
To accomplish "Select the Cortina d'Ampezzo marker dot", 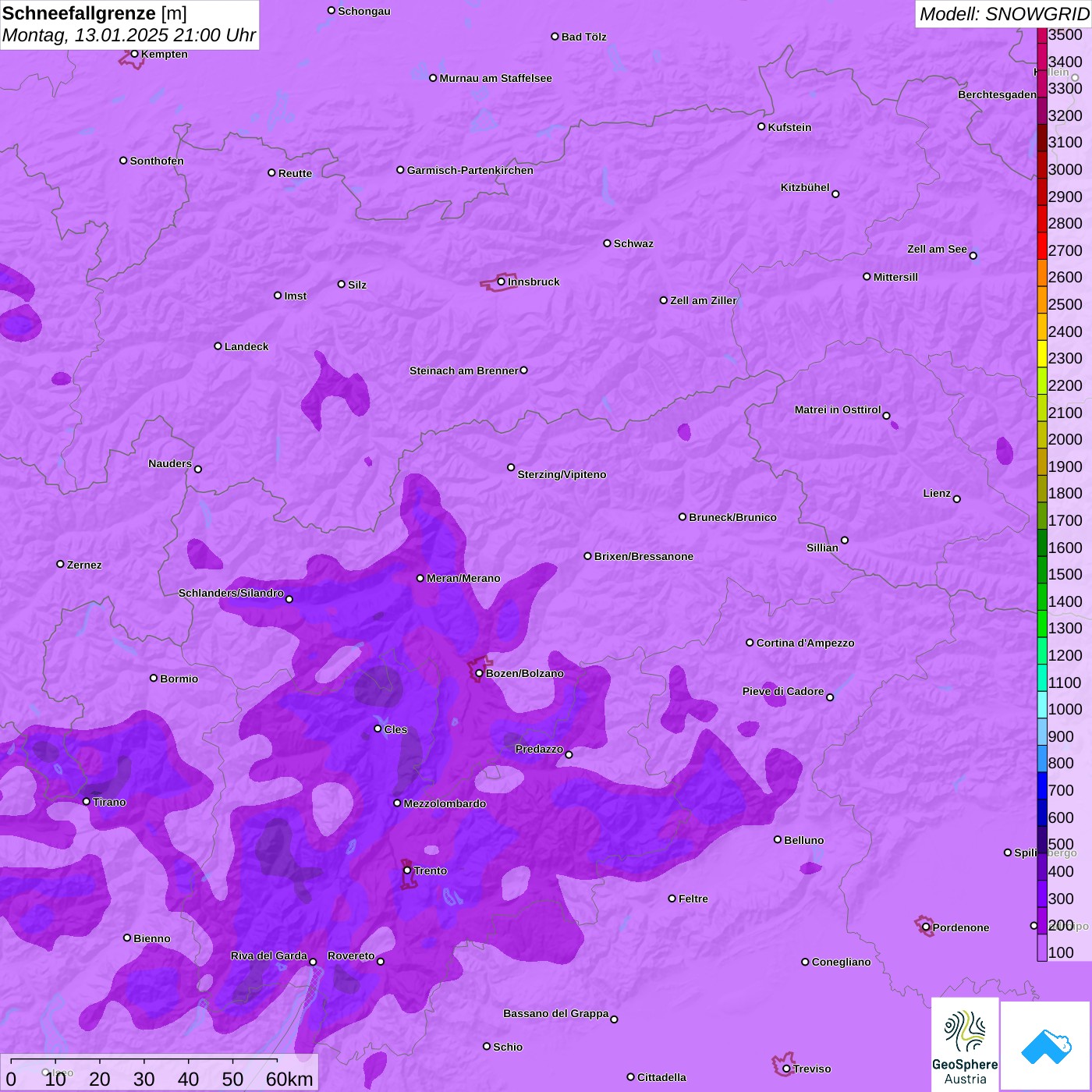I will (750, 643).
